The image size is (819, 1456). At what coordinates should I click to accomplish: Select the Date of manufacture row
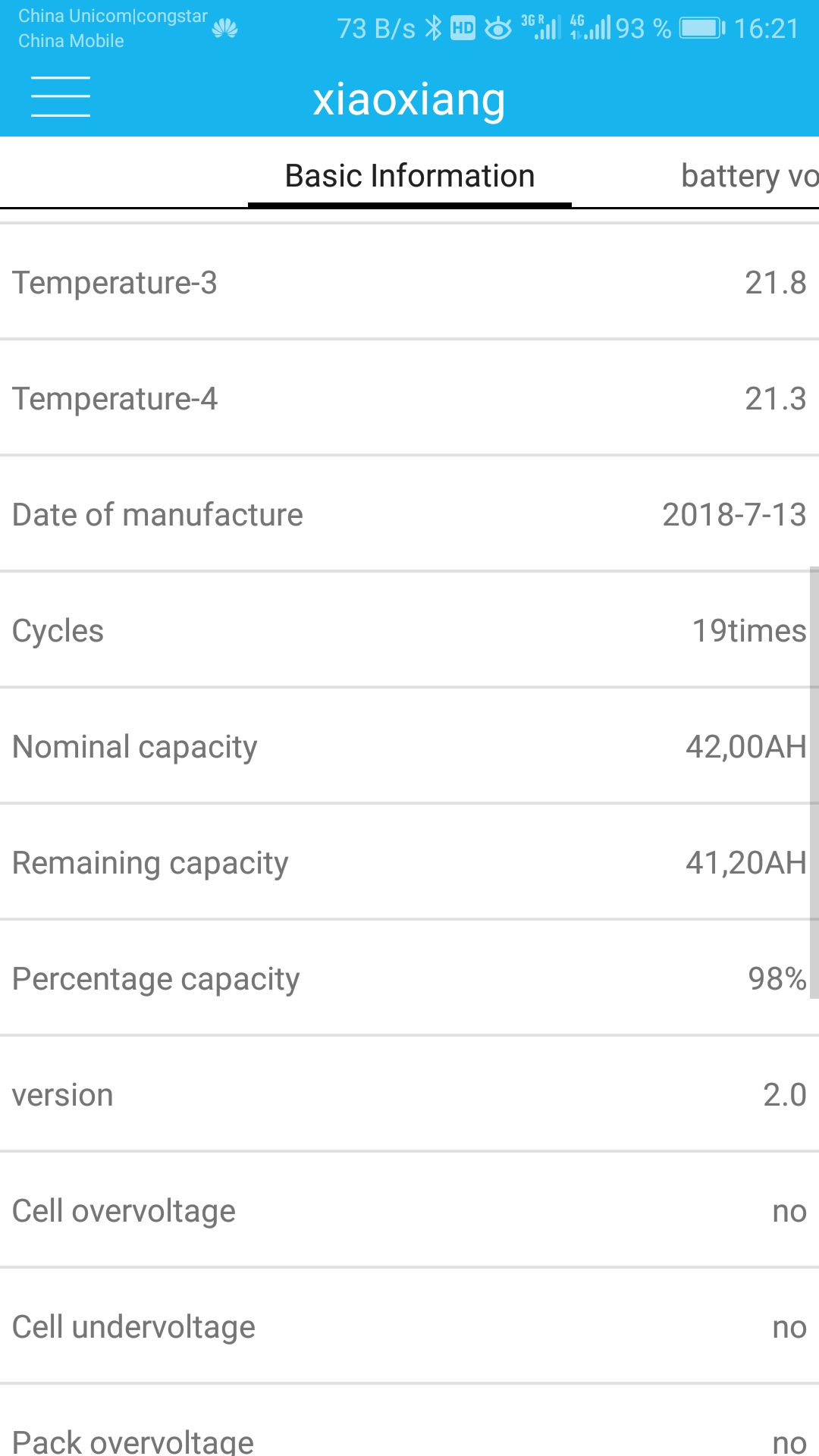[x=409, y=515]
